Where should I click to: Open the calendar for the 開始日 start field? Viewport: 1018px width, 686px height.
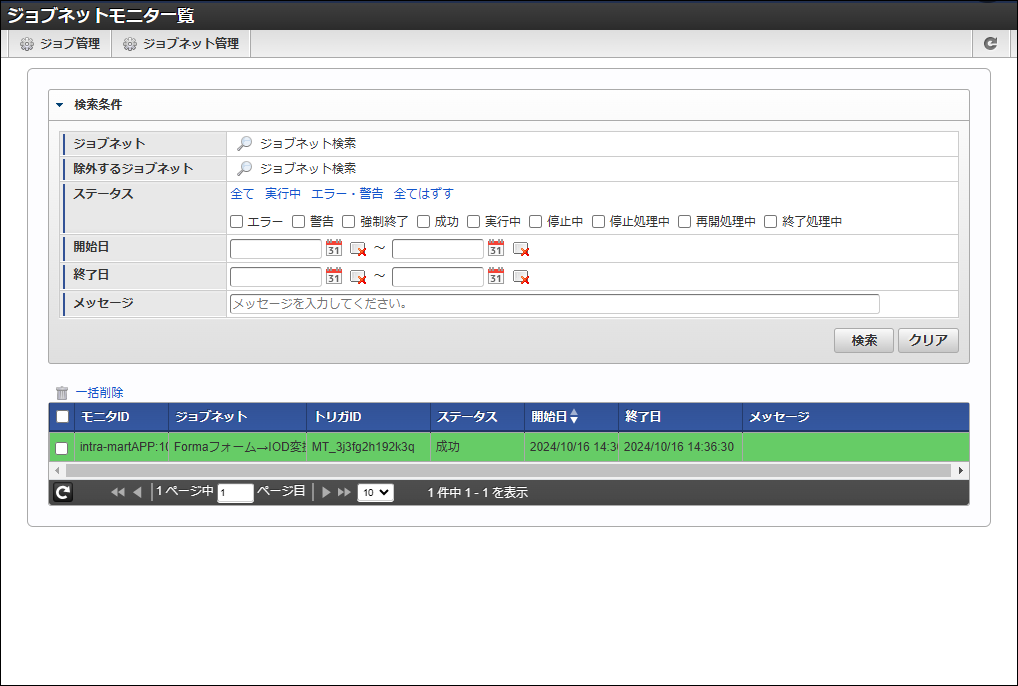334,249
